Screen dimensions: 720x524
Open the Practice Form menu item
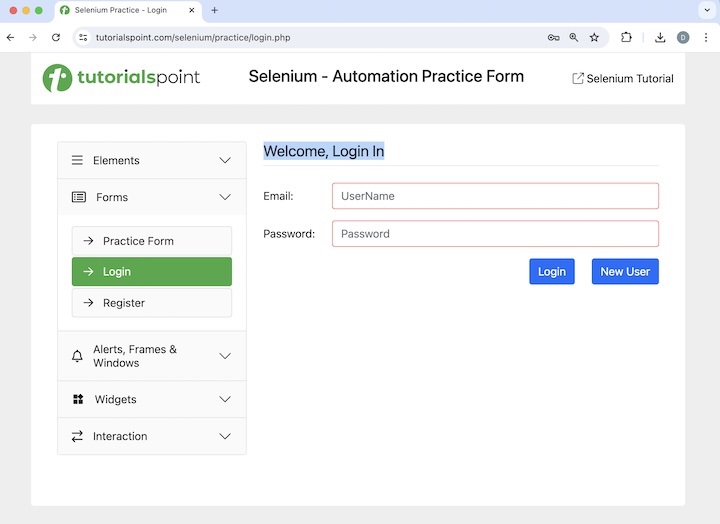pyautogui.click(x=152, y=241)
